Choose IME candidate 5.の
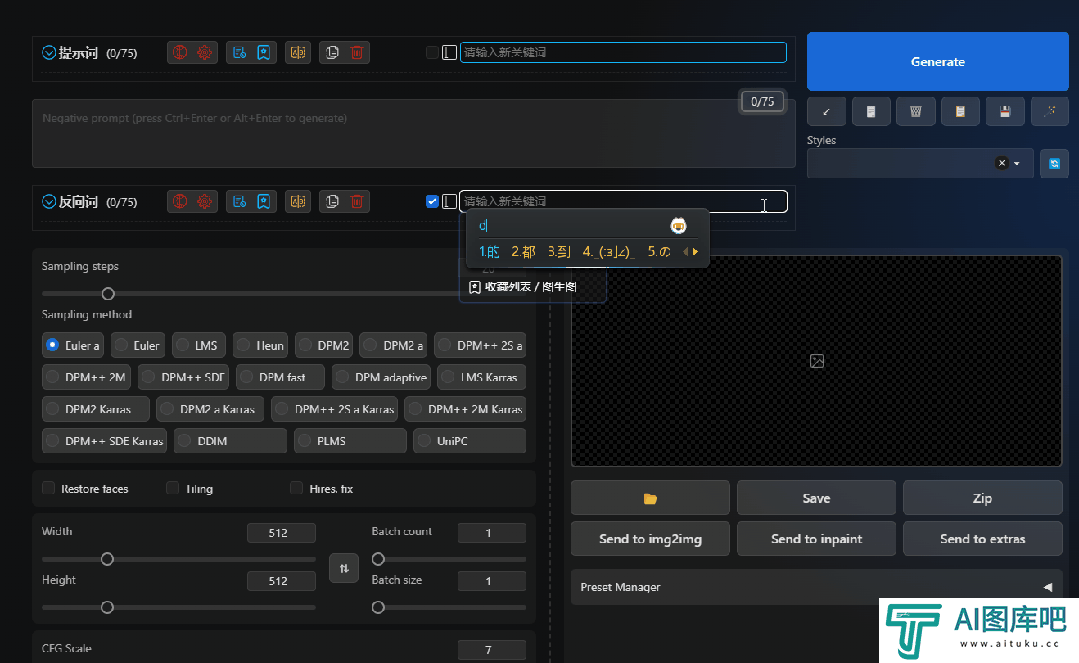 coord(659,252)
